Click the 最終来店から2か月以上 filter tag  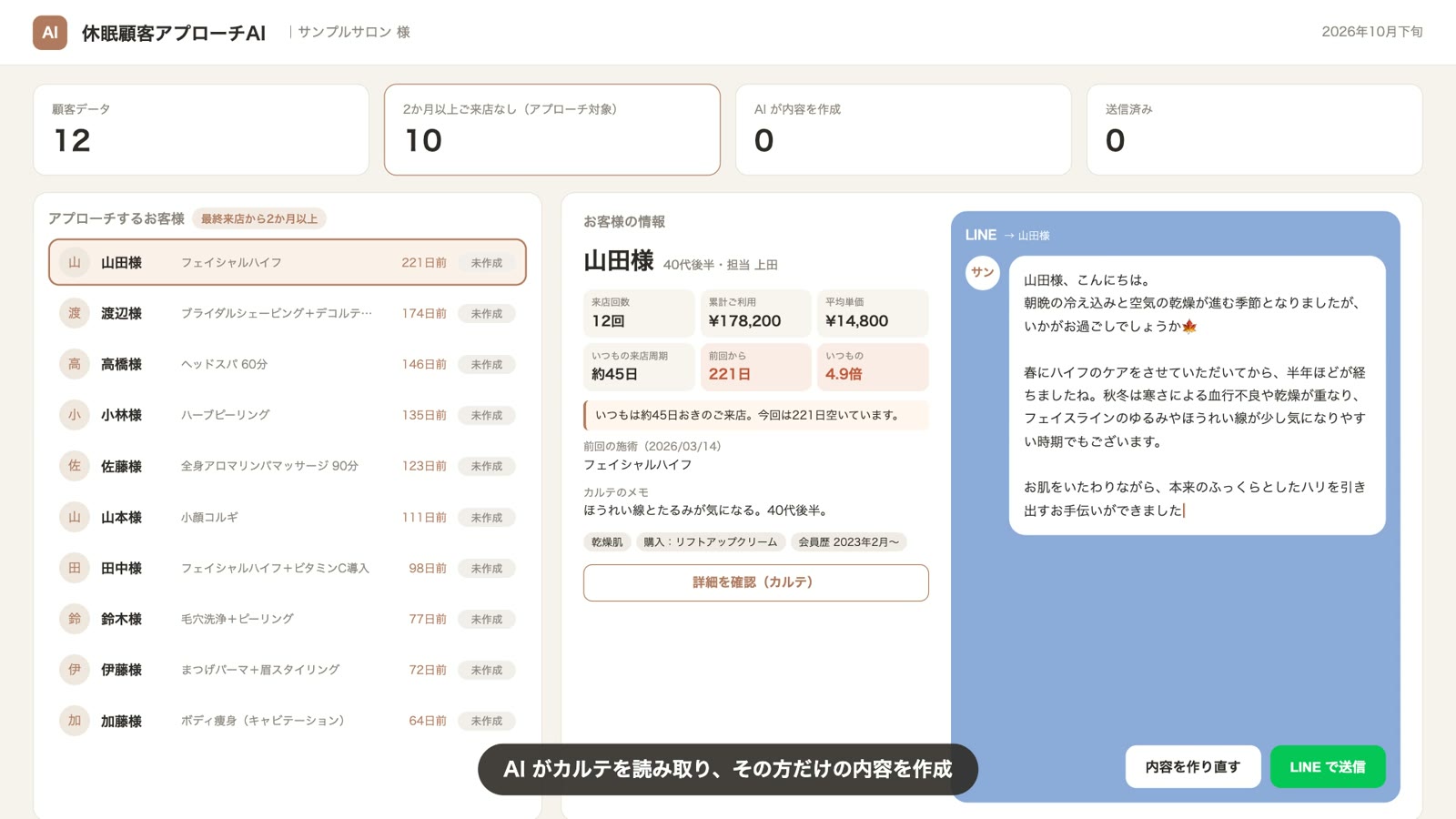[x=259, y=218]
